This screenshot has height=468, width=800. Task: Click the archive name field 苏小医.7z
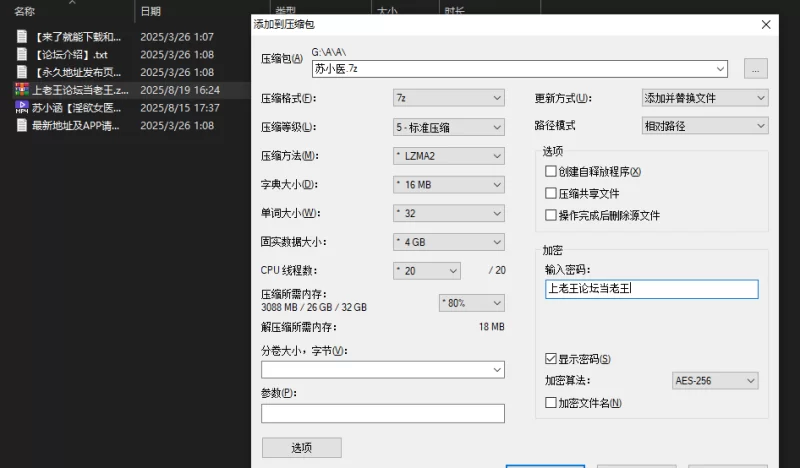point(519,69)
